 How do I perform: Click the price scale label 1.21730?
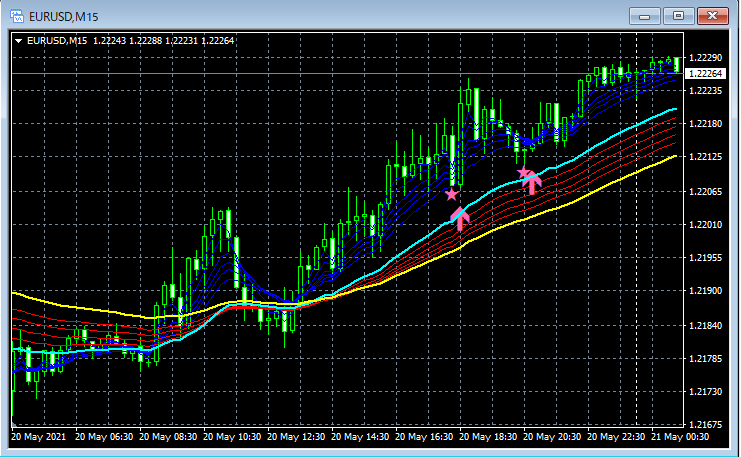[706, 392]
